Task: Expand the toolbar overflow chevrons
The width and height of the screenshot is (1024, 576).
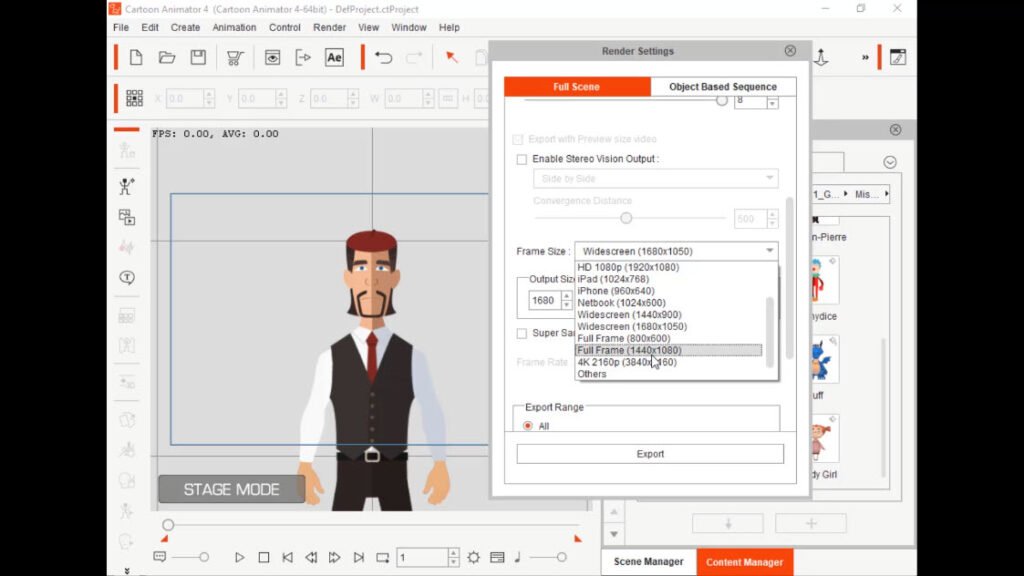Action: [865, 57]
